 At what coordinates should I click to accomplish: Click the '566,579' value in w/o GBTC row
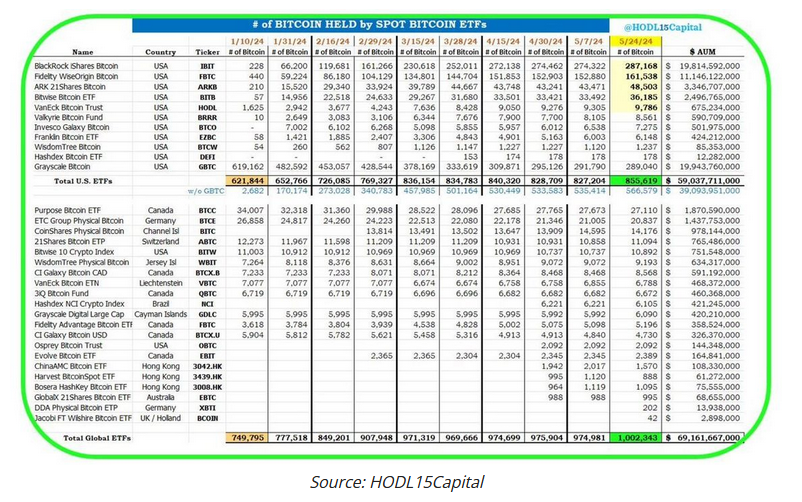(641, 191)
